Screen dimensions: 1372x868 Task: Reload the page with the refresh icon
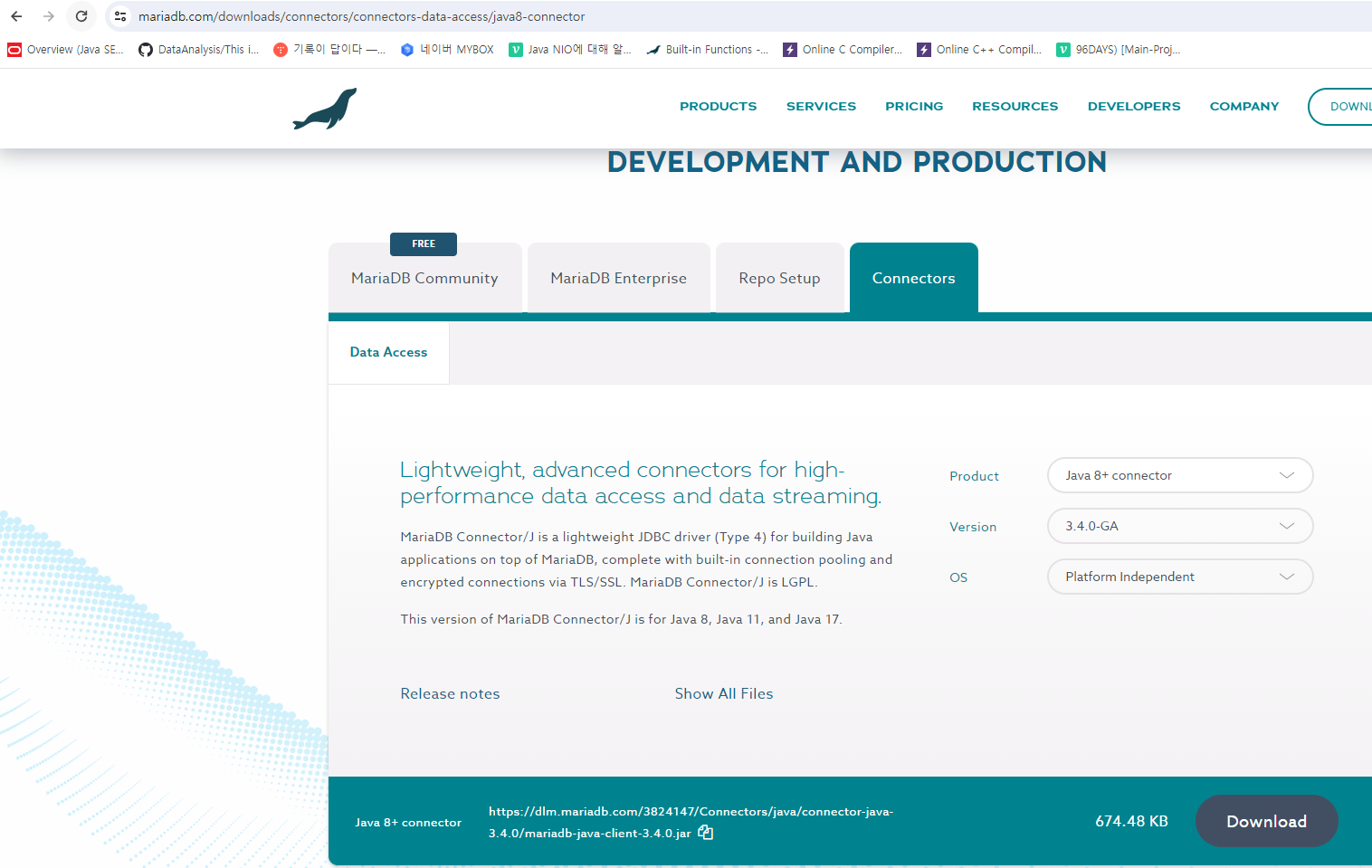[x=81, y=16]
